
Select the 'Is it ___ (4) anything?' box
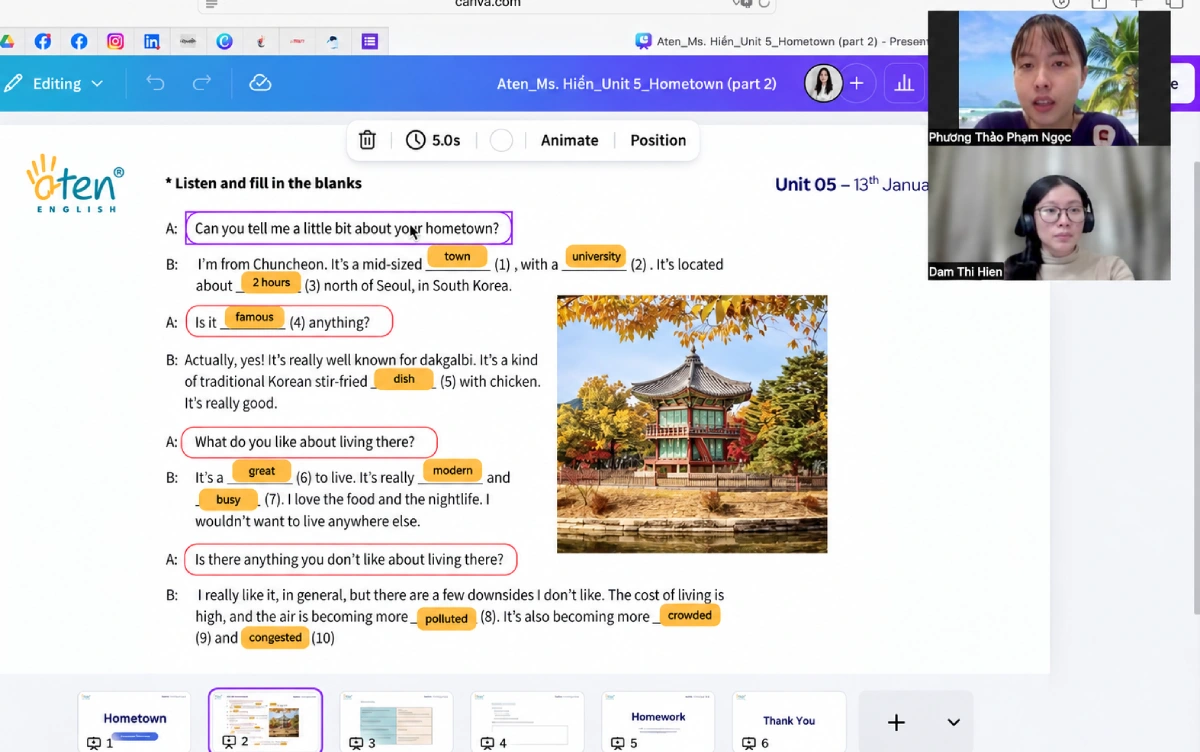pos(289,322)
